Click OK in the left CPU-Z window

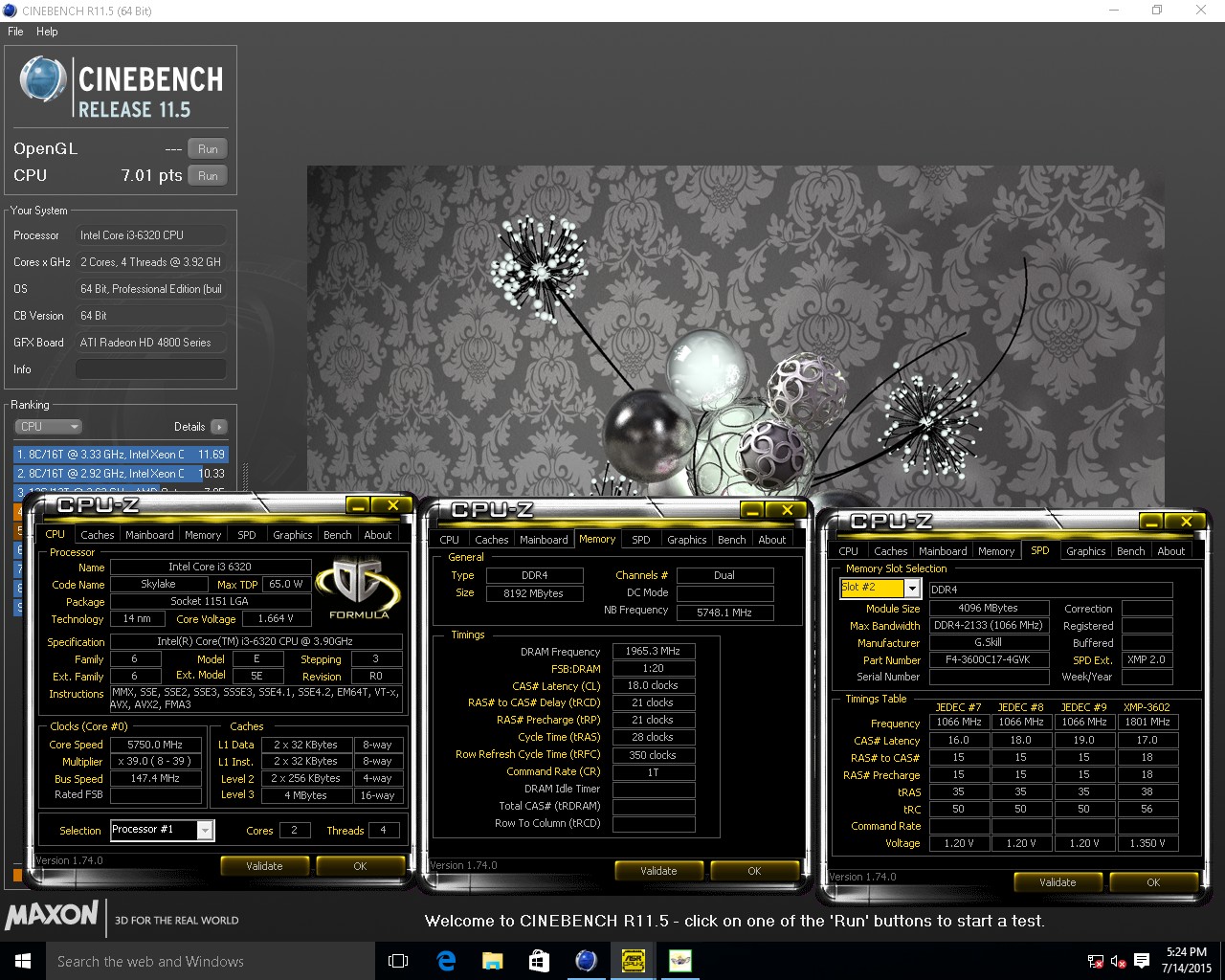[x=360, y=866]
